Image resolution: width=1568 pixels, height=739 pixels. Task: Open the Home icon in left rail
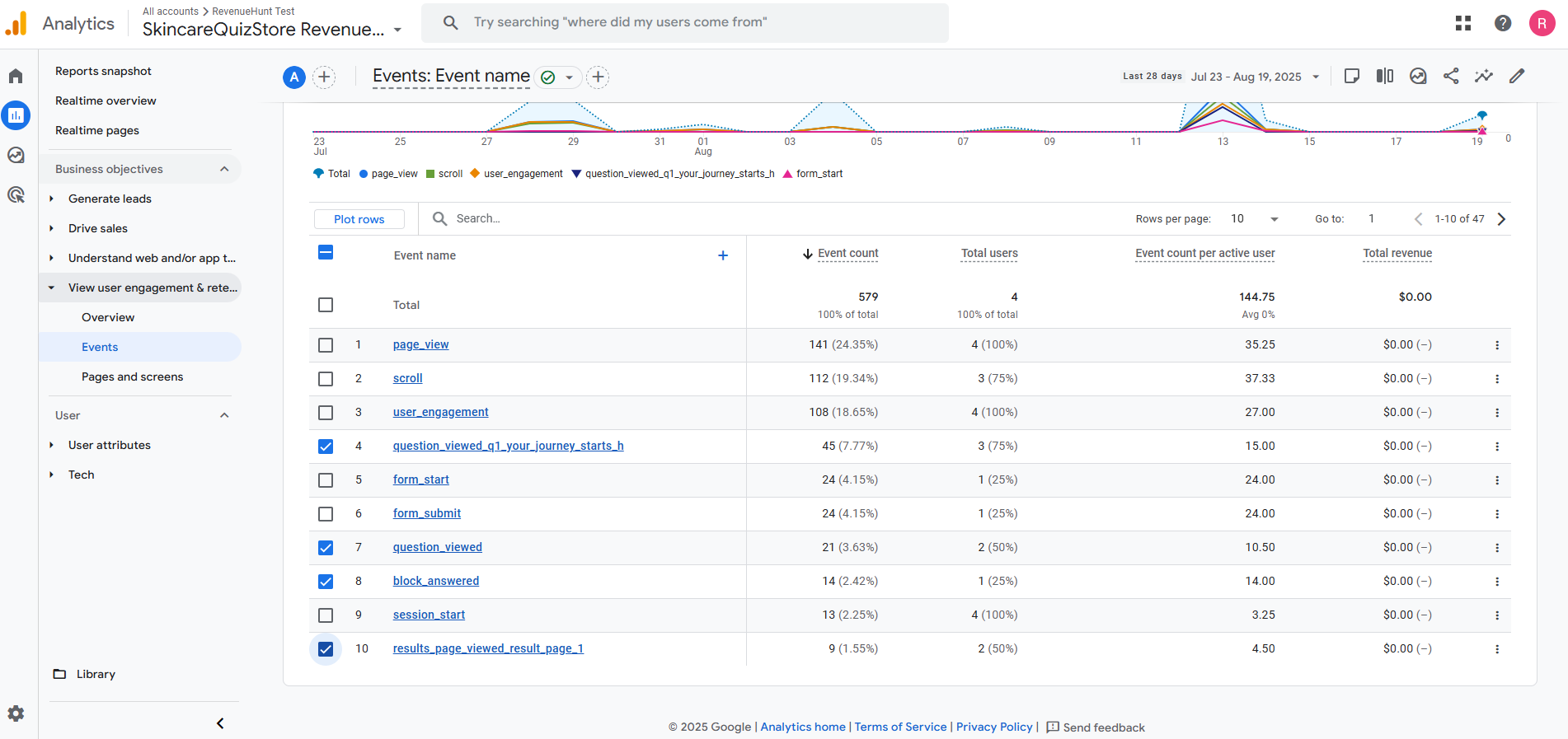[16, 76]
